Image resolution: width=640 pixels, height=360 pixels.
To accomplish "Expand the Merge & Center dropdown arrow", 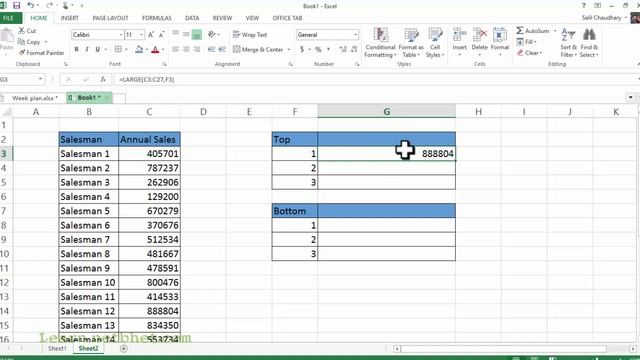I will point(289,49).
